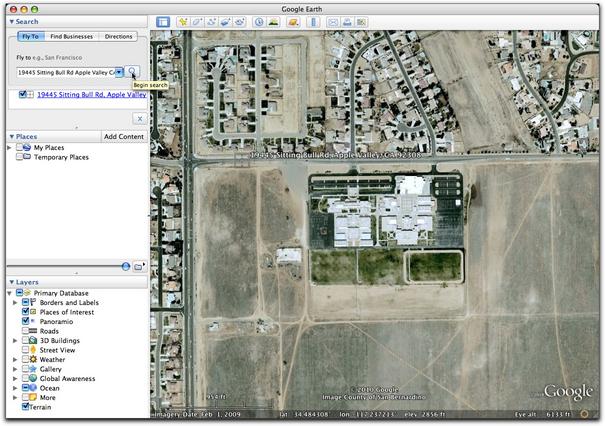Expand the My Places folder
The image size is (605, 426).
[10, 147]
